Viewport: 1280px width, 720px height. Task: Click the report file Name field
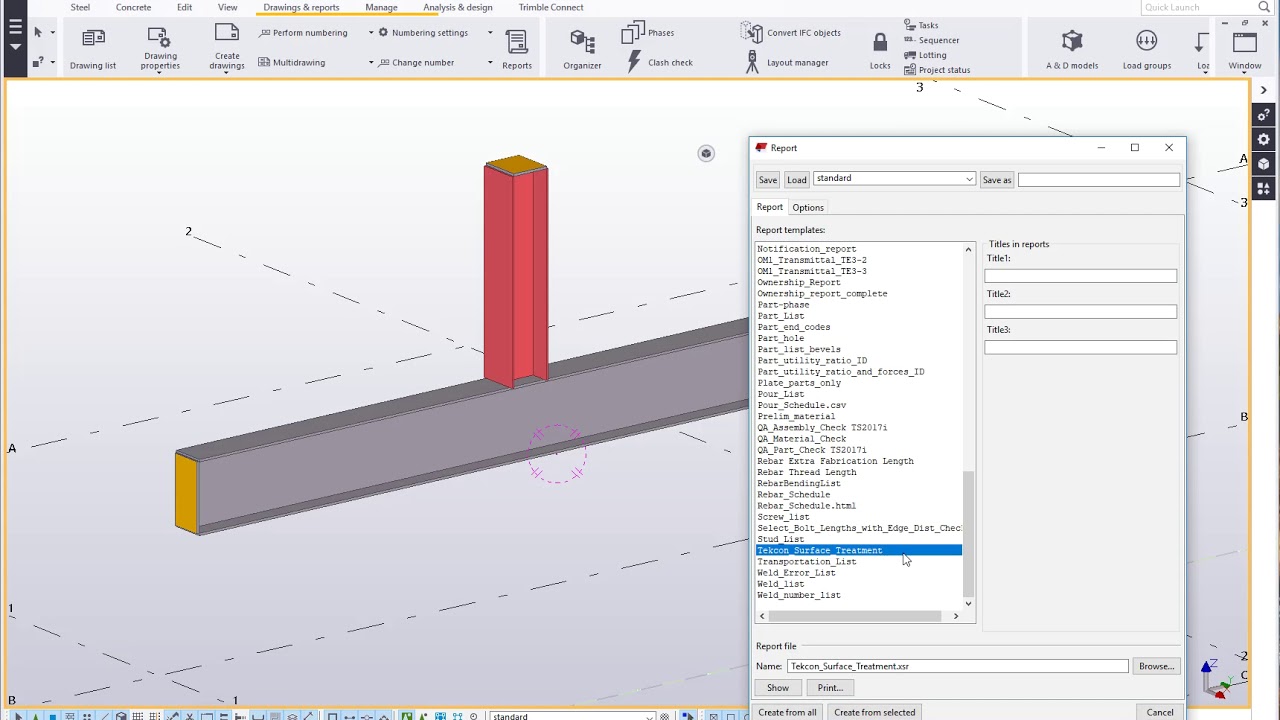957,666
